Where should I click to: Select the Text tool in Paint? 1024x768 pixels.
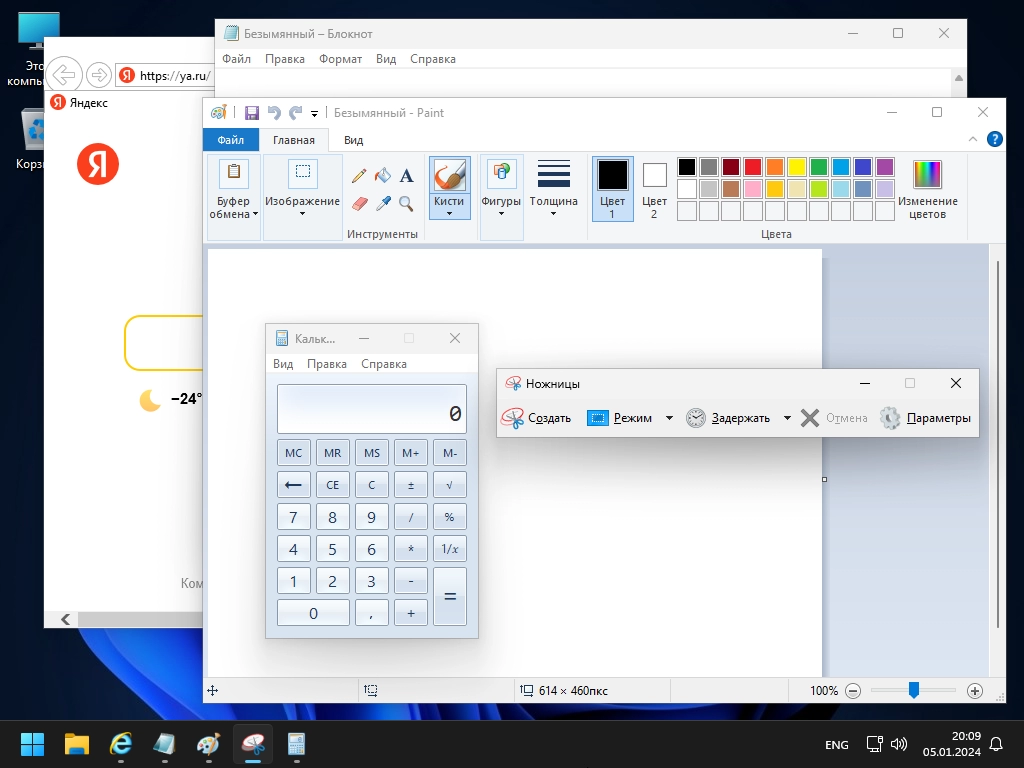(406, 176)
